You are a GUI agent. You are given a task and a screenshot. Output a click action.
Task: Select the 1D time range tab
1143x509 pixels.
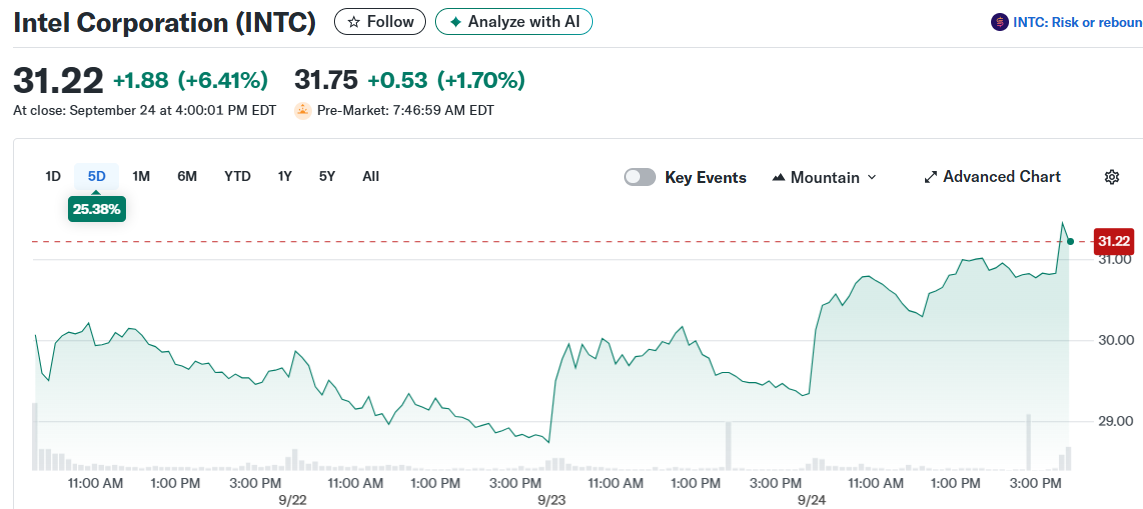point(53,176)
